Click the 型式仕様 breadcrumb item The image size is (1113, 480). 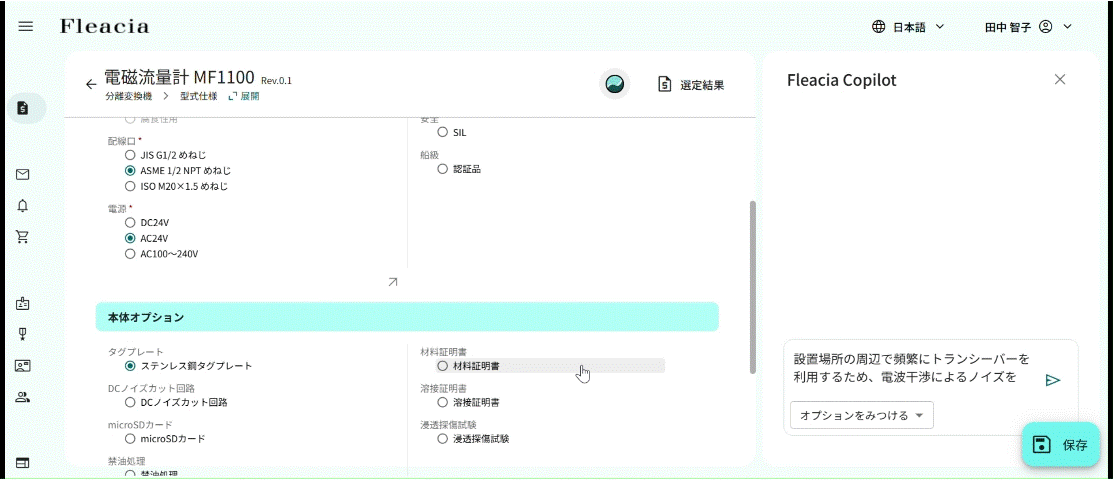(x=199, y=97)
